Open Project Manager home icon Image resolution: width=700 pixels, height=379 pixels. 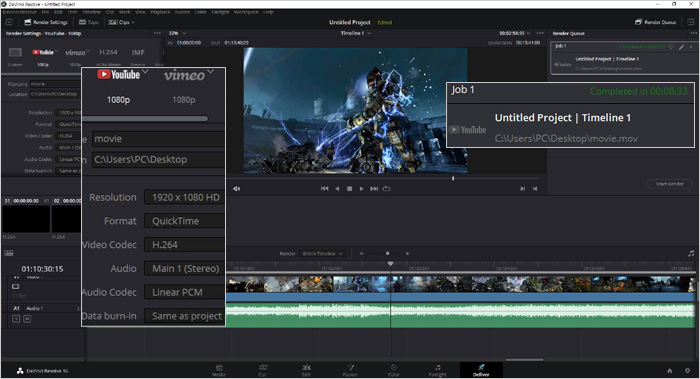point(670,371)
